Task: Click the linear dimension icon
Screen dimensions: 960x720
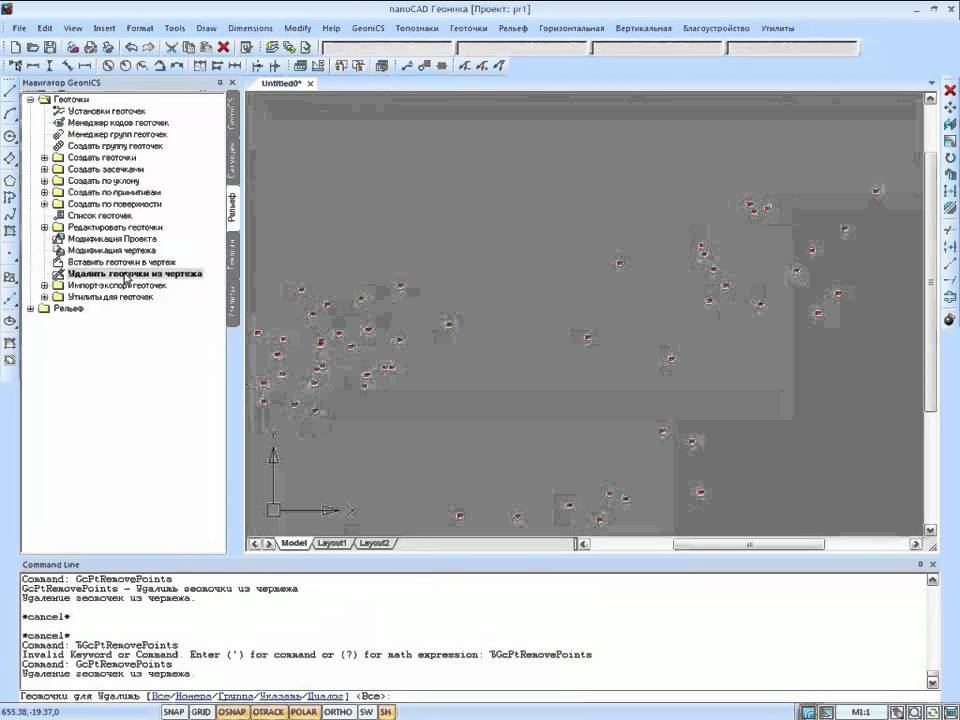Action: (x=33, y=66)
